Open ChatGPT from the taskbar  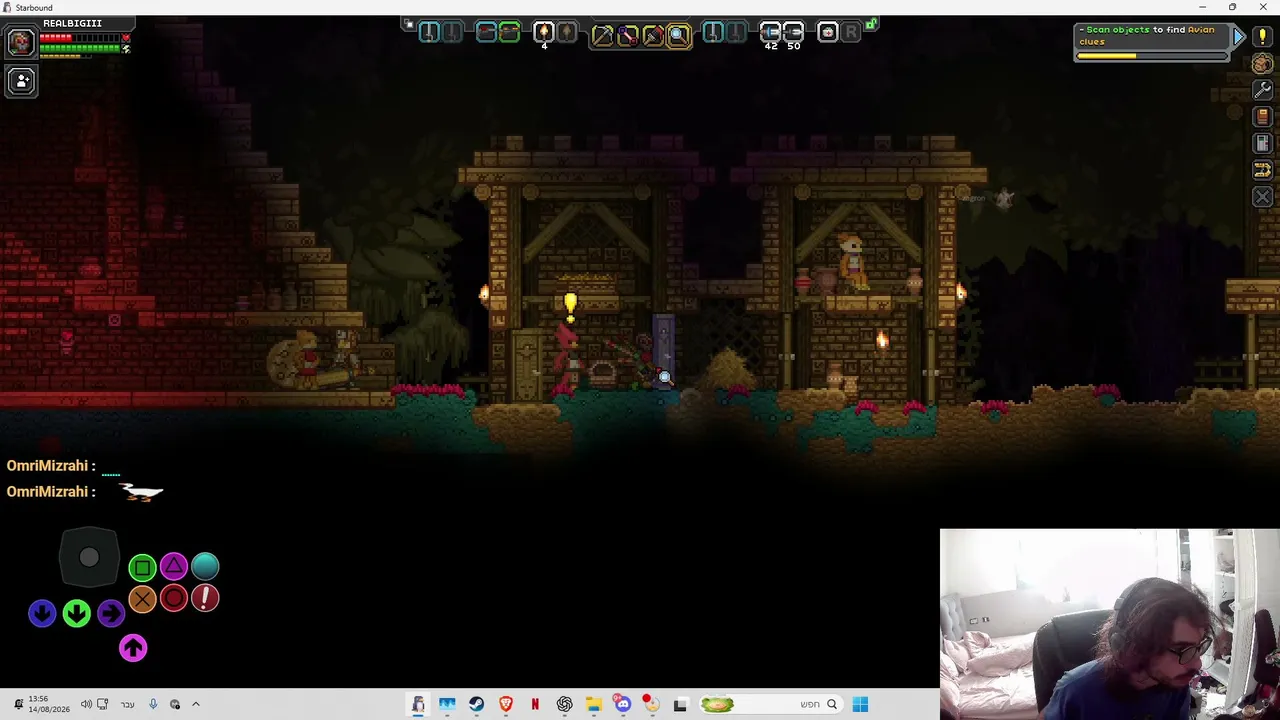point(564,704)
